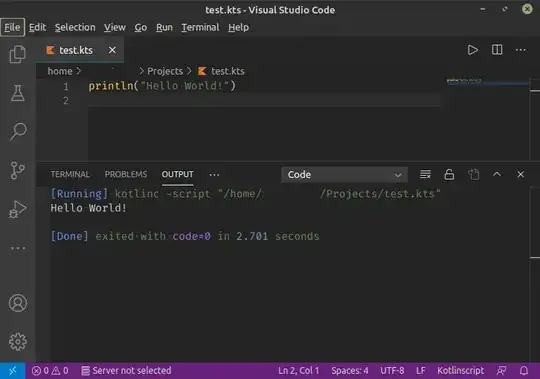
Task: Clear the output panel
Action: [x=425, y=175]
